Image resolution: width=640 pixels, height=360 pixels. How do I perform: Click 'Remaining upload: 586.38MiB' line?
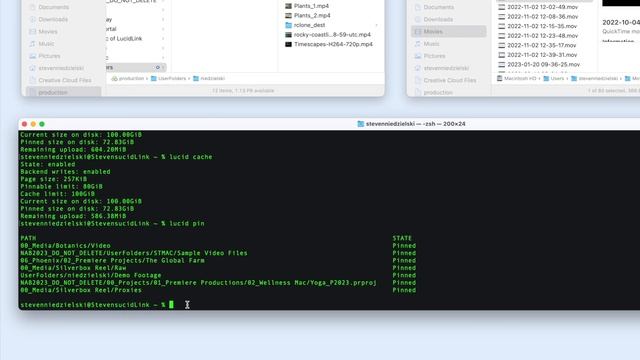(x=73, y=216)
